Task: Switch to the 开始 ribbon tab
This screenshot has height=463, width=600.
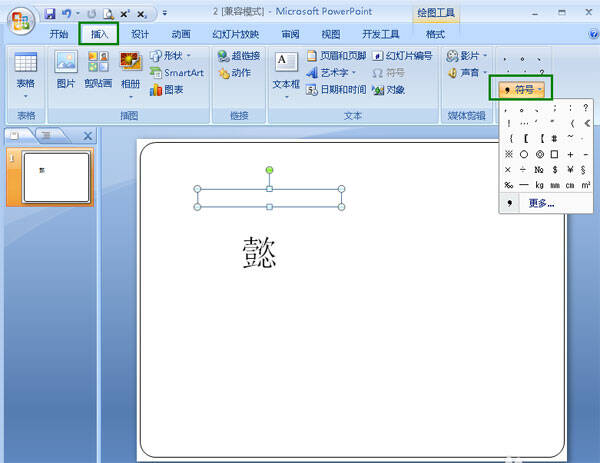Action: [59, 34]
